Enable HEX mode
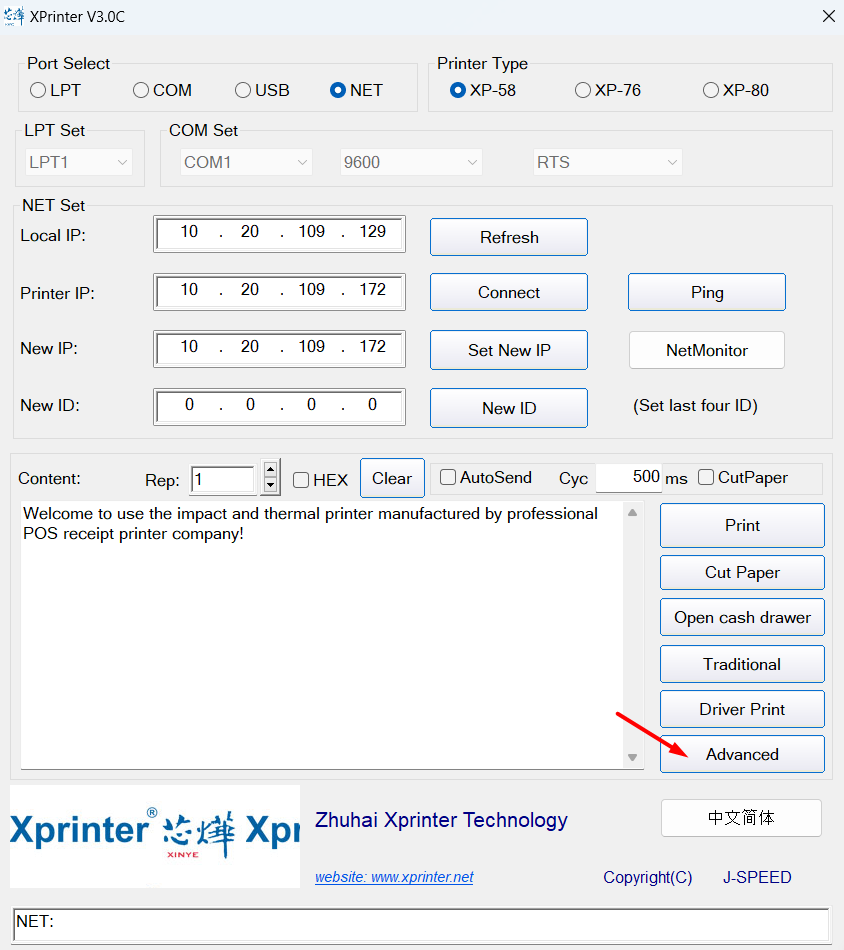844x950 pixels. click(301, 480)
